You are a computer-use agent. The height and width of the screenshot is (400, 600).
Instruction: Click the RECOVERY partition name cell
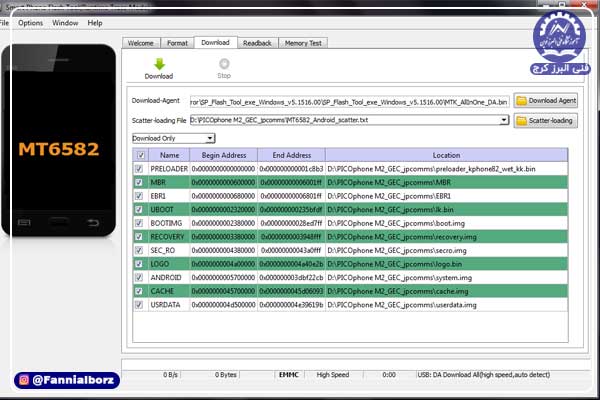167,237
